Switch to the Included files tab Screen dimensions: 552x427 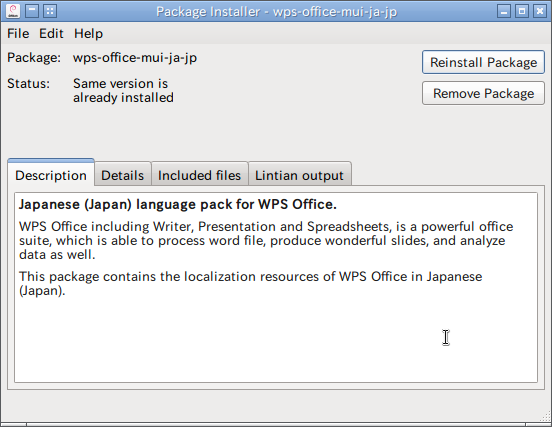199,175
